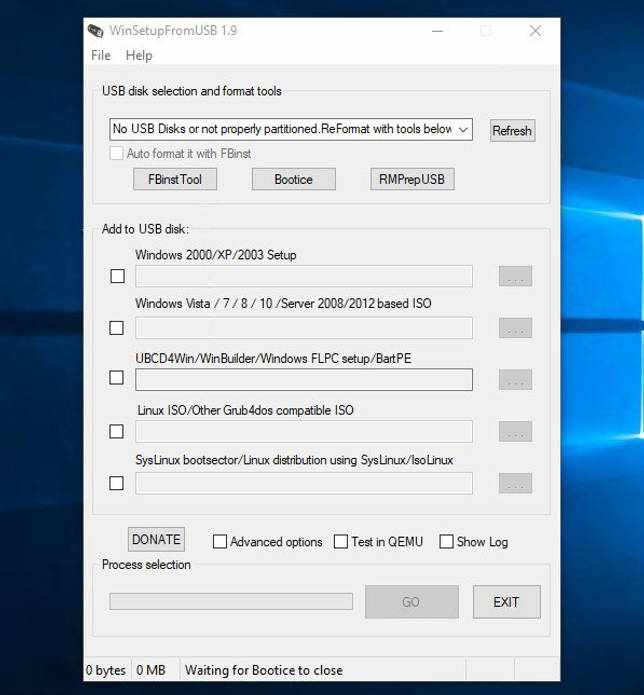The width and height of the screenshot is (644, 695).
Task: Toggle Advanced options checkbox
Action: coord(220,542)
